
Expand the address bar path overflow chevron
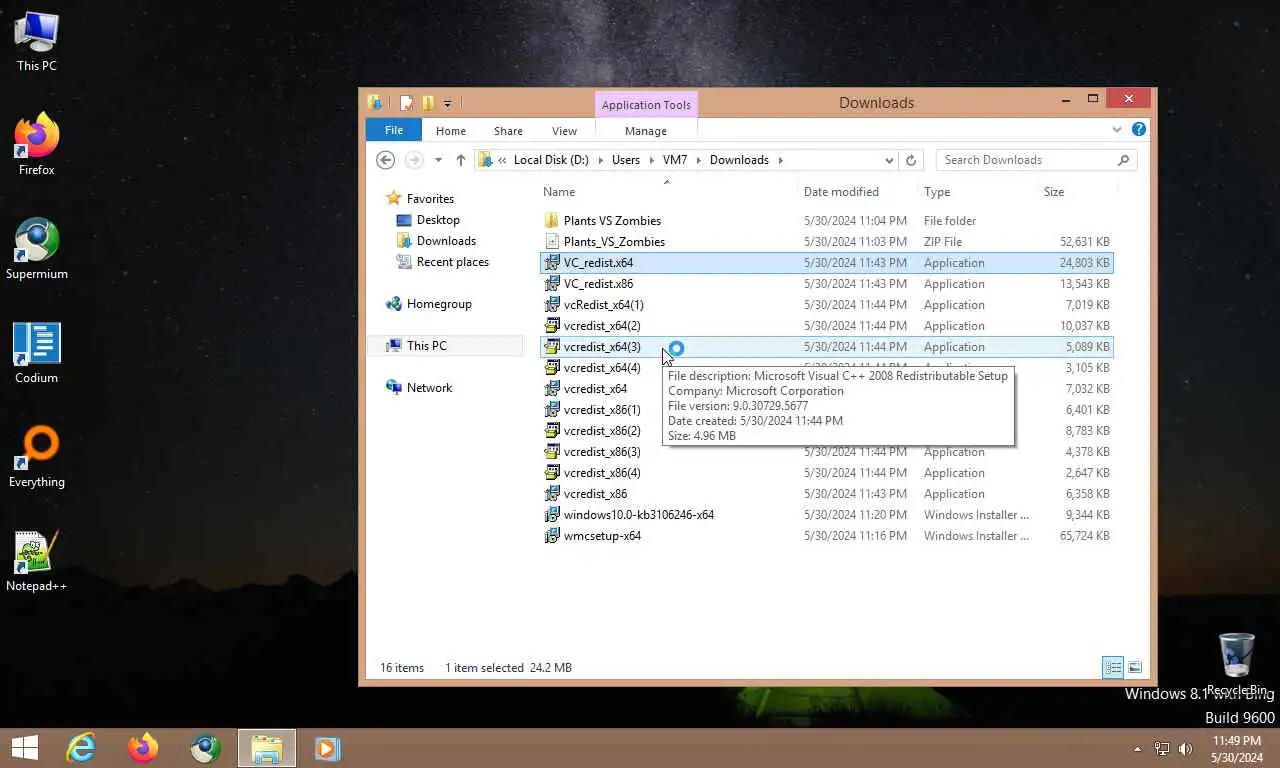(x=502, y=160)
